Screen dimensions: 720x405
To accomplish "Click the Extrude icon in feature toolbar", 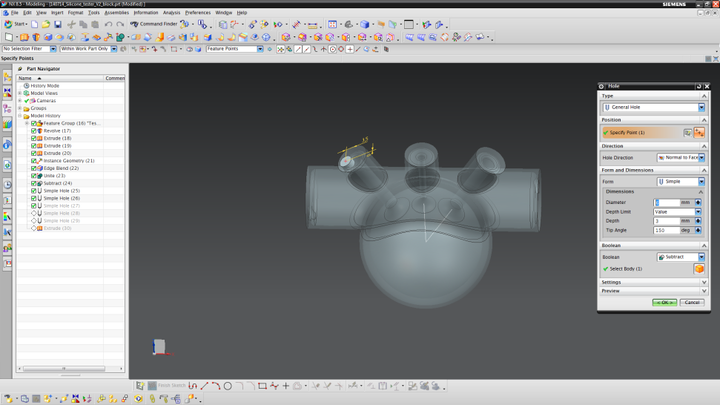I will [24, 37].
